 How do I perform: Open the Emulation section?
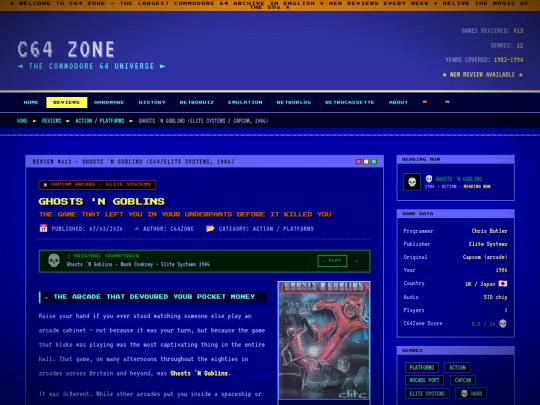[245, 102]
